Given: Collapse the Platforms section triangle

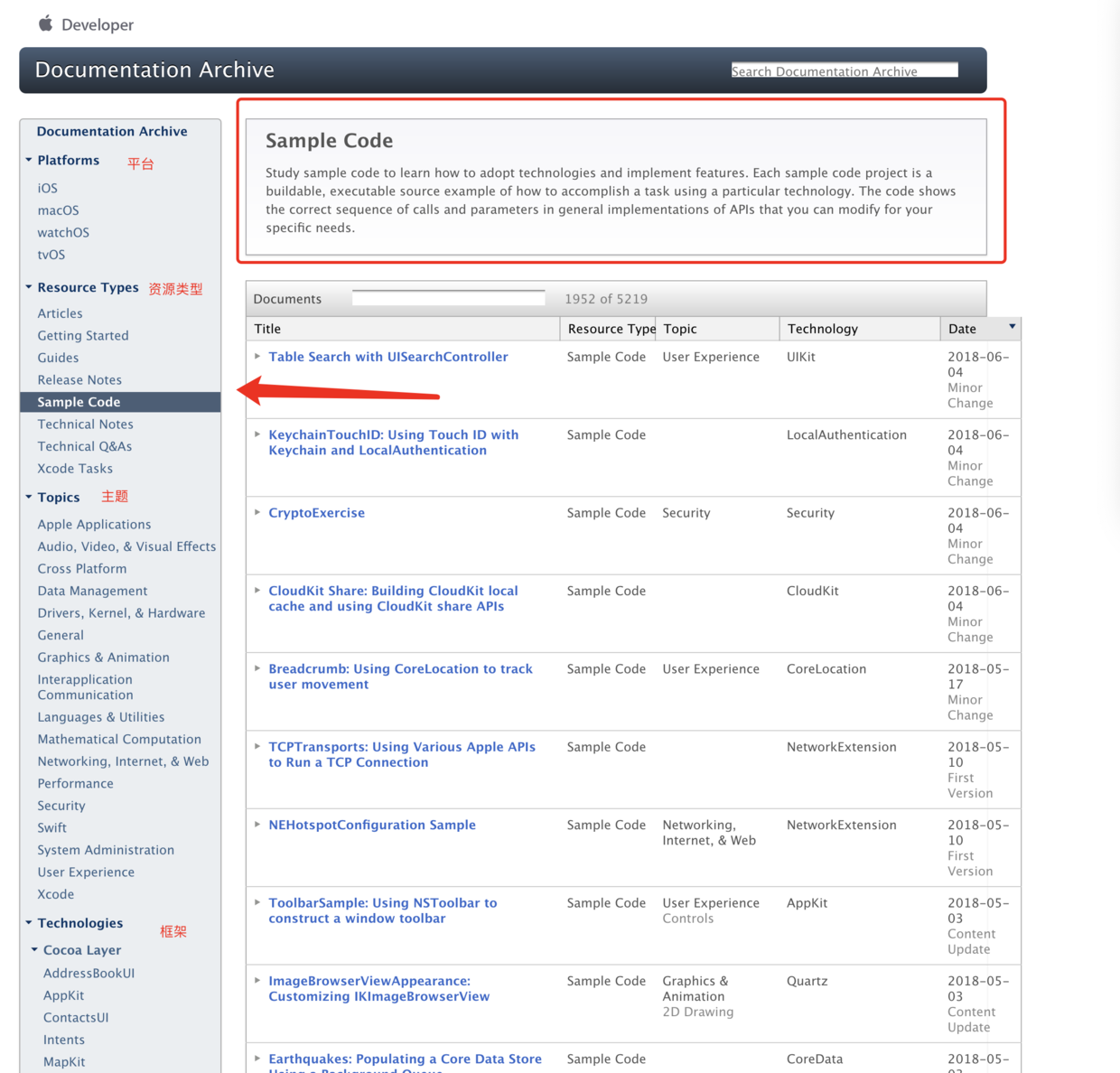Looking at the screenshot, I should 29,160.
